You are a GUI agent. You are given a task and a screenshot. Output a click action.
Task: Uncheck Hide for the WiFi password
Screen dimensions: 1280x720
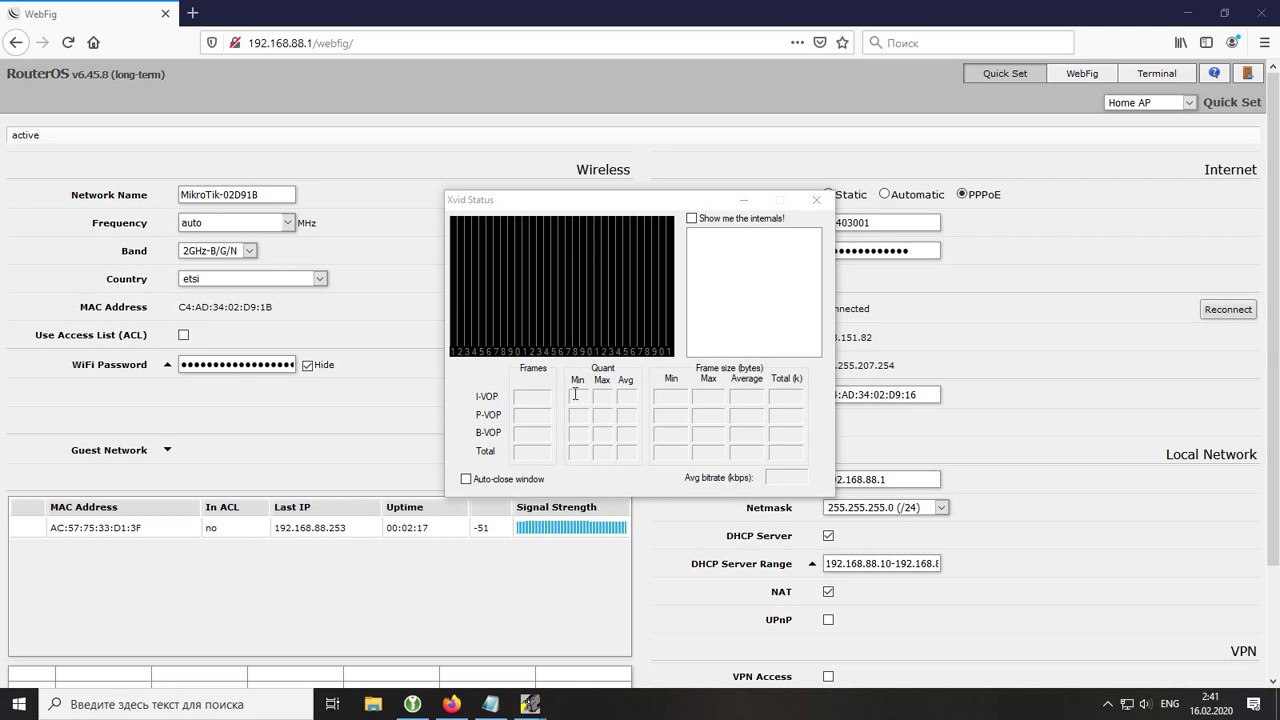[x=307, y=365]
